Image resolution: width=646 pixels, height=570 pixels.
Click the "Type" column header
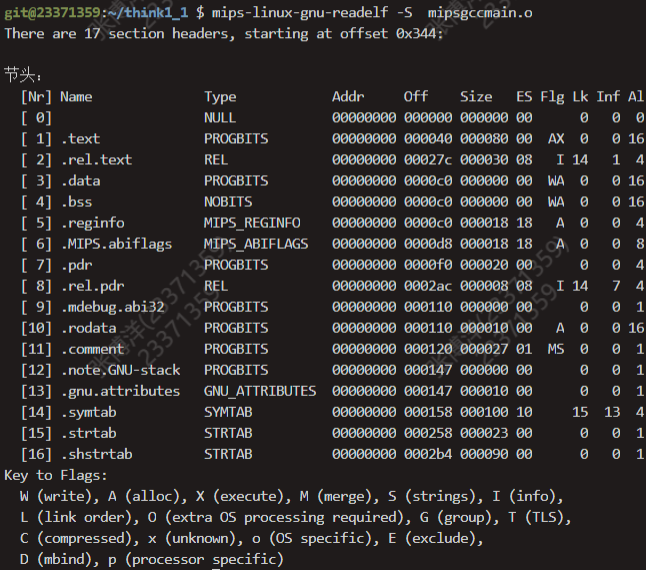pos(220,97)
